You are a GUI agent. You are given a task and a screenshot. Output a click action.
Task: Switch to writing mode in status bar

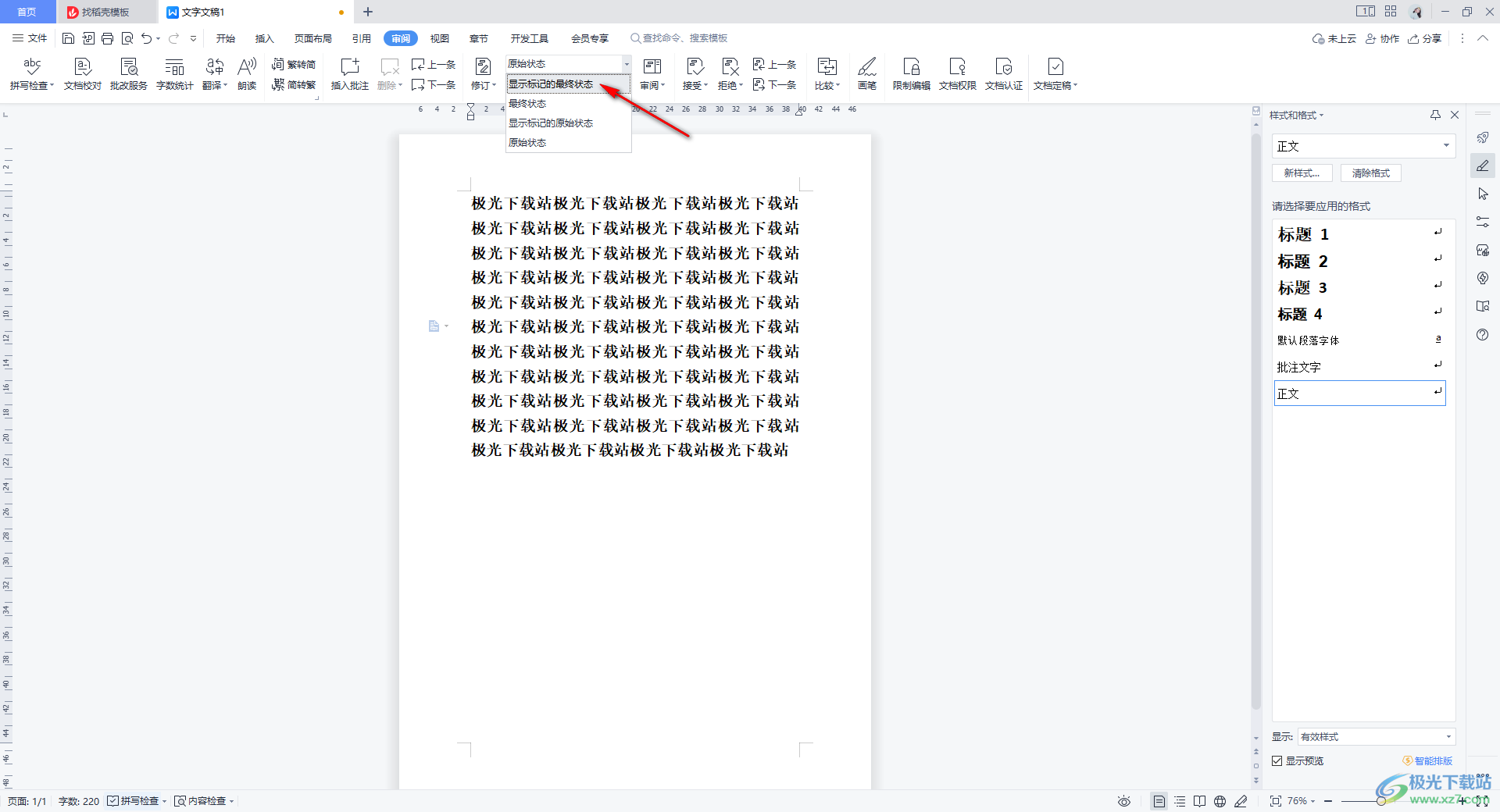[x=1241, y=801]
